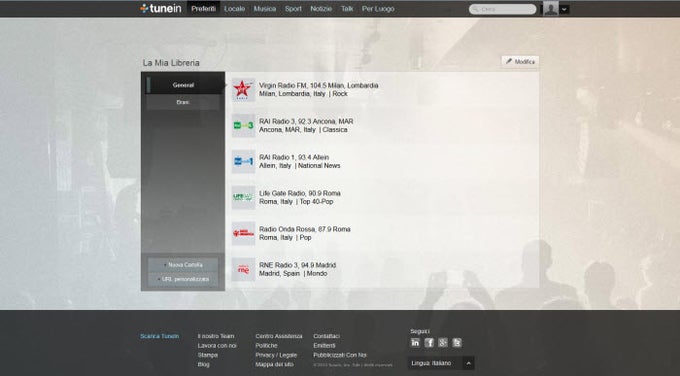
Task: Open the Mappa del sito link
Action: coord(275,364)
